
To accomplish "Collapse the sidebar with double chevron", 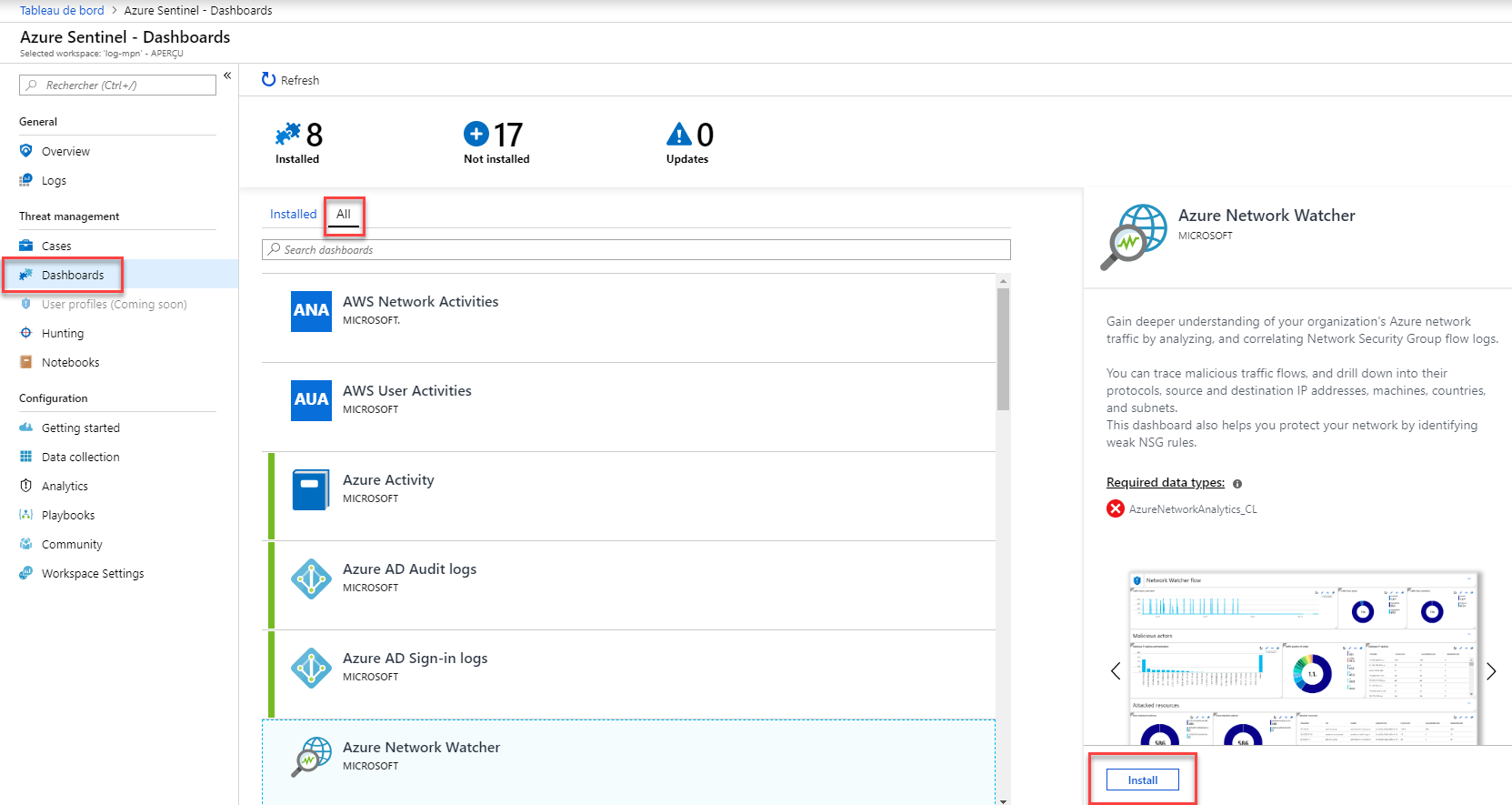I will (x=227, y=75).
